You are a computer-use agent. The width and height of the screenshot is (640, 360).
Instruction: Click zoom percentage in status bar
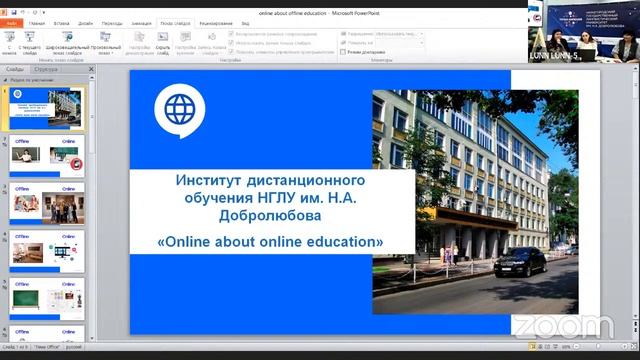pos(566,347)
